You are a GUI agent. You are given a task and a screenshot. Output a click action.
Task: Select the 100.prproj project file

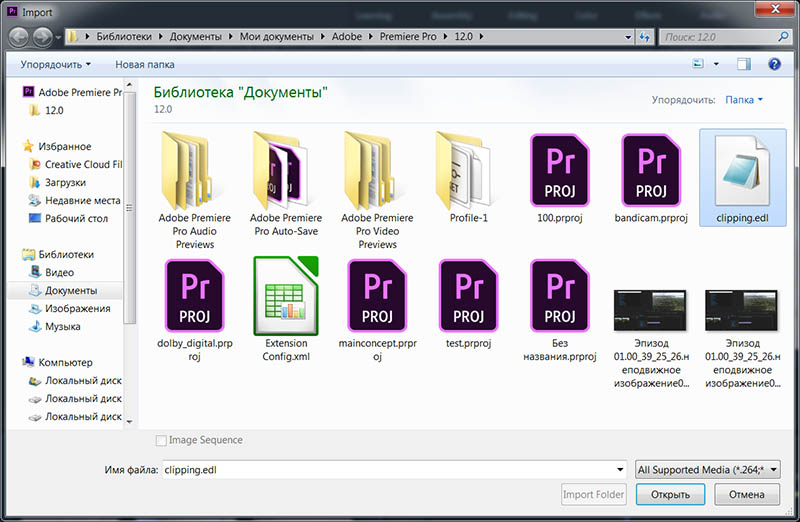pos(560,178)
